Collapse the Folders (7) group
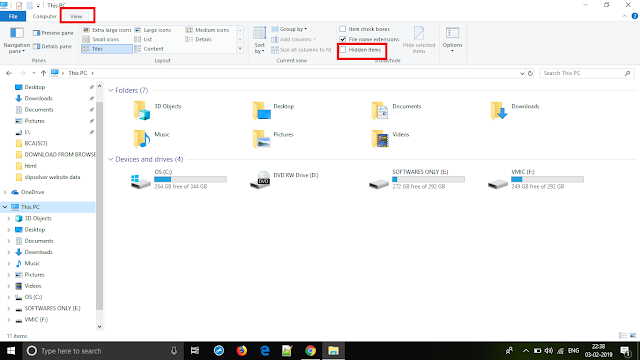Image resolution: width=640 pixels, height=360 pixels. pos(111,90)
